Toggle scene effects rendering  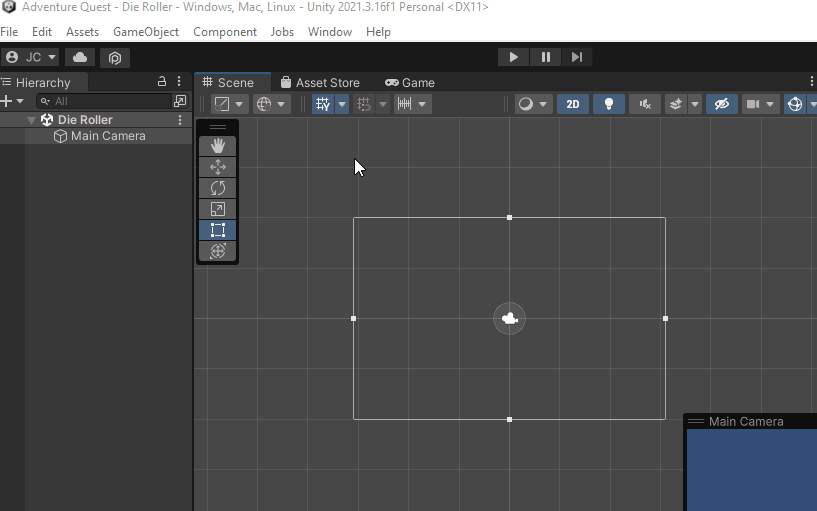coord(676,104)
